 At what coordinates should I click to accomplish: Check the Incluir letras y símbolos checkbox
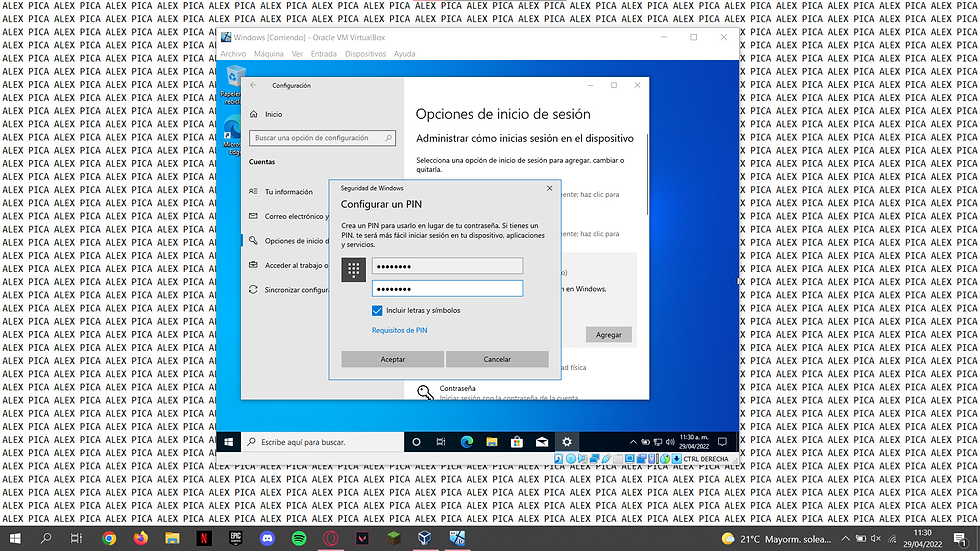377,310
